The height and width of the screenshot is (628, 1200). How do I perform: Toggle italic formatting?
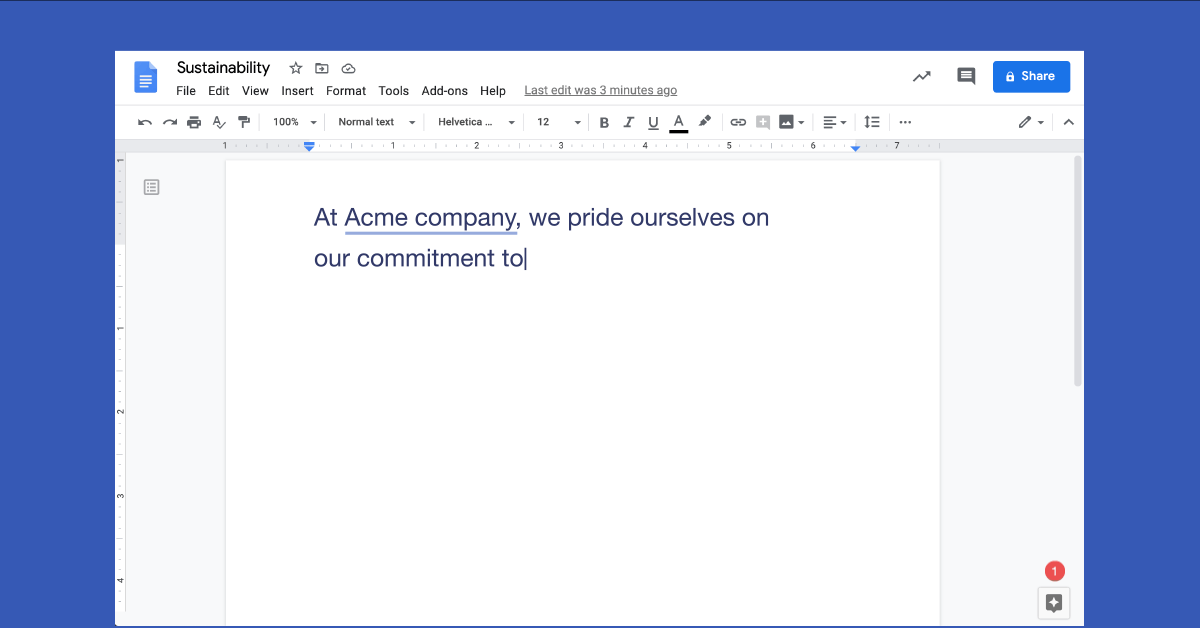point(629,122)
